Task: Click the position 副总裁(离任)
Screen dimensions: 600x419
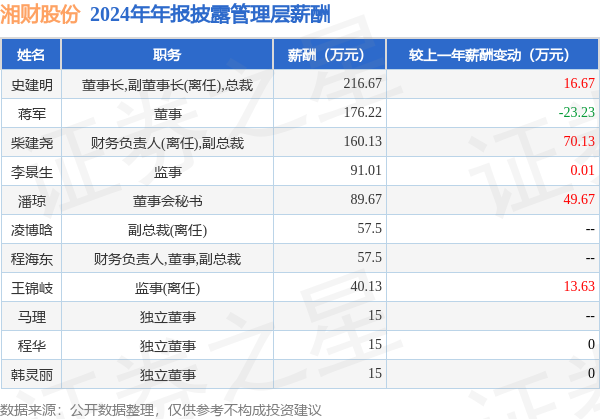Action: (167, 230)
